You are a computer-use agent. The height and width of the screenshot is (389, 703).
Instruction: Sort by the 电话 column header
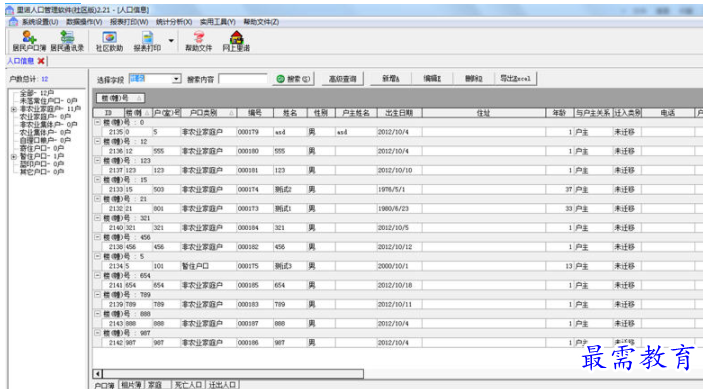(x=668, y=113)
